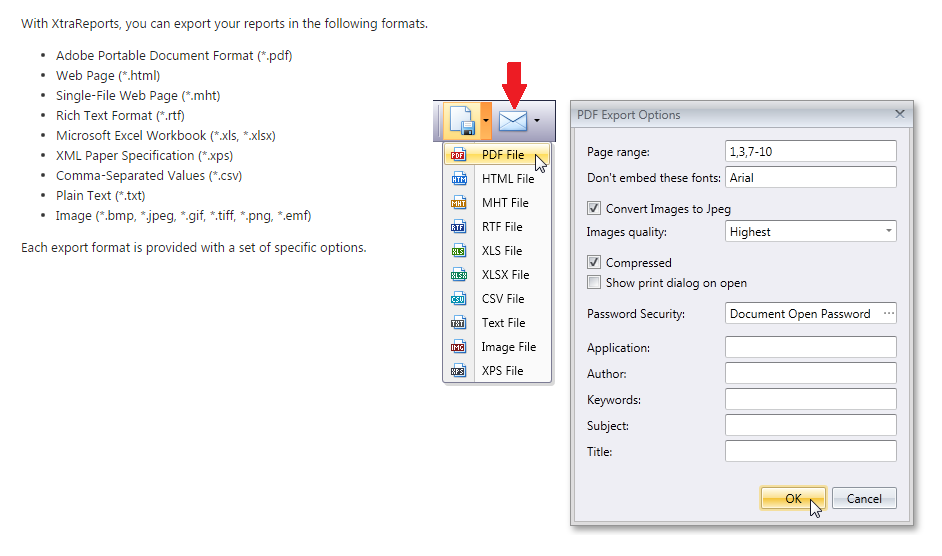Viewport: 942px width, 556px height.
Task: Click the PDF file type icon
Action: point(458,154)
